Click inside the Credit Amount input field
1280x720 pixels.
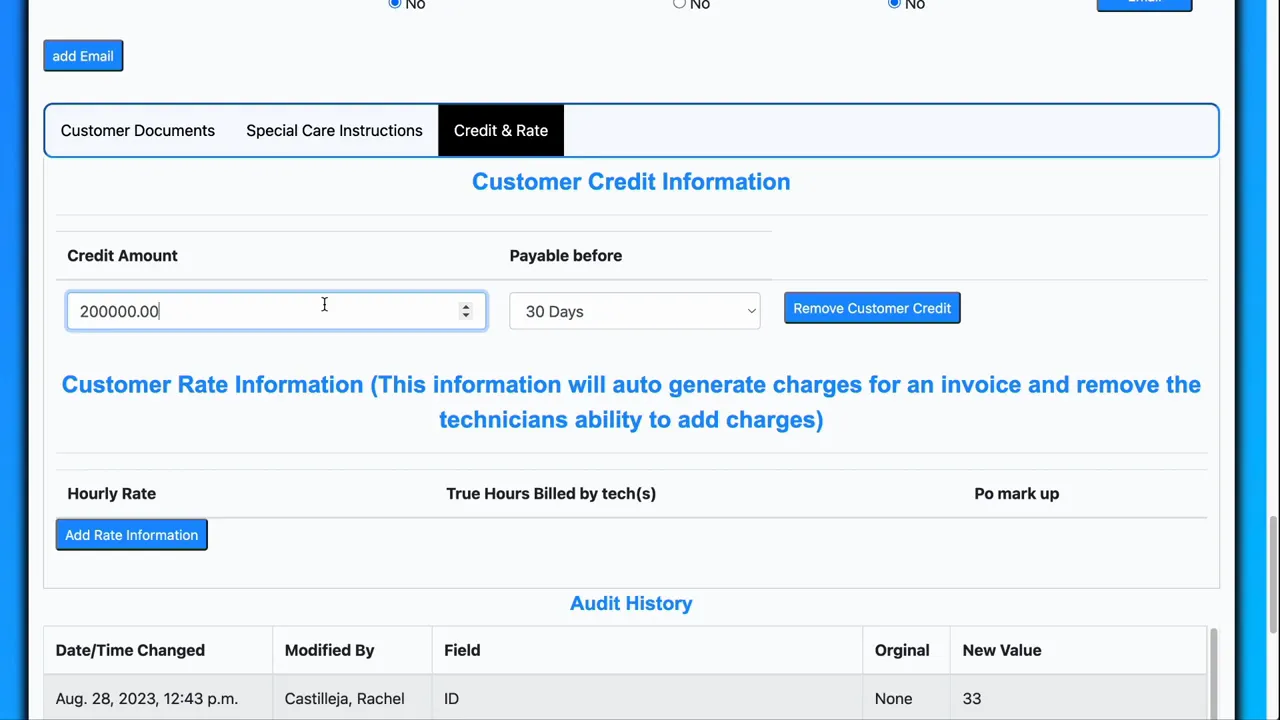[x=250, y=311]
